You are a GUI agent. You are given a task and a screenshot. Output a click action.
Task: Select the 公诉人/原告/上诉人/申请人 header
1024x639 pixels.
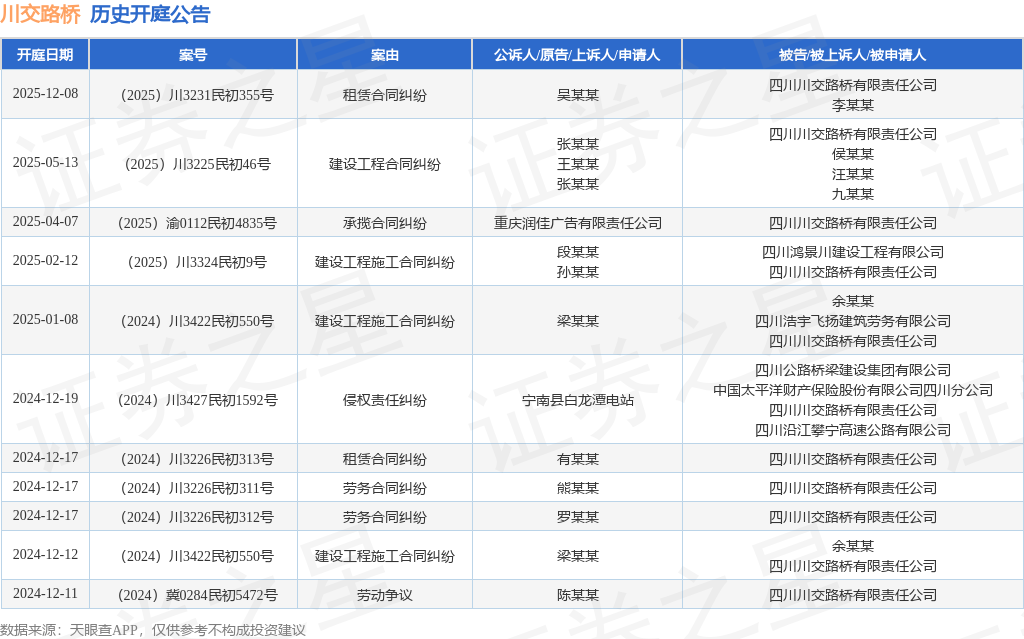tap(577, 55)
